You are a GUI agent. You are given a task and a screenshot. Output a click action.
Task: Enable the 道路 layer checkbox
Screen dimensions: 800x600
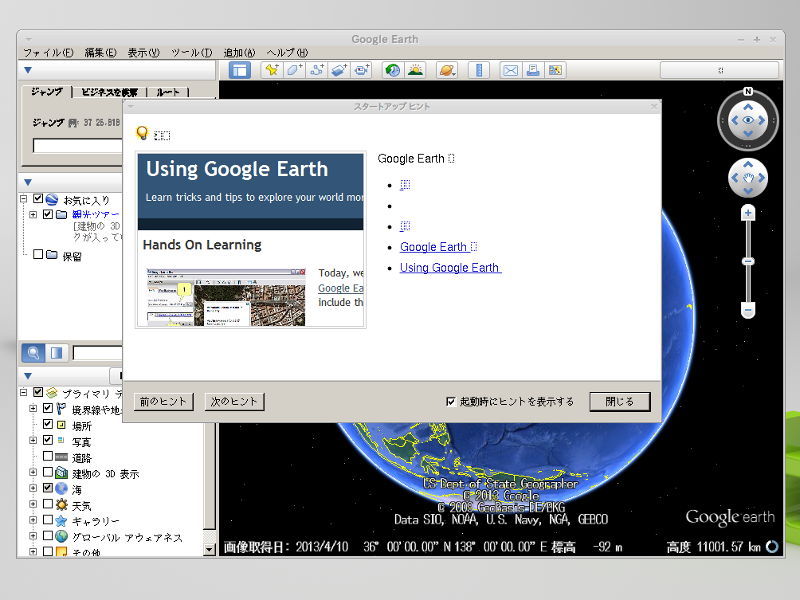48,456
